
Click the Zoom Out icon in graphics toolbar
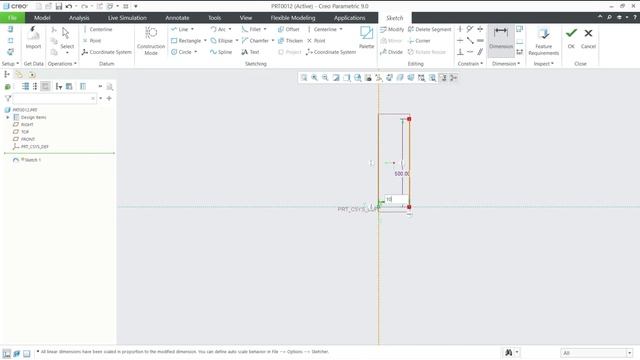325,78
